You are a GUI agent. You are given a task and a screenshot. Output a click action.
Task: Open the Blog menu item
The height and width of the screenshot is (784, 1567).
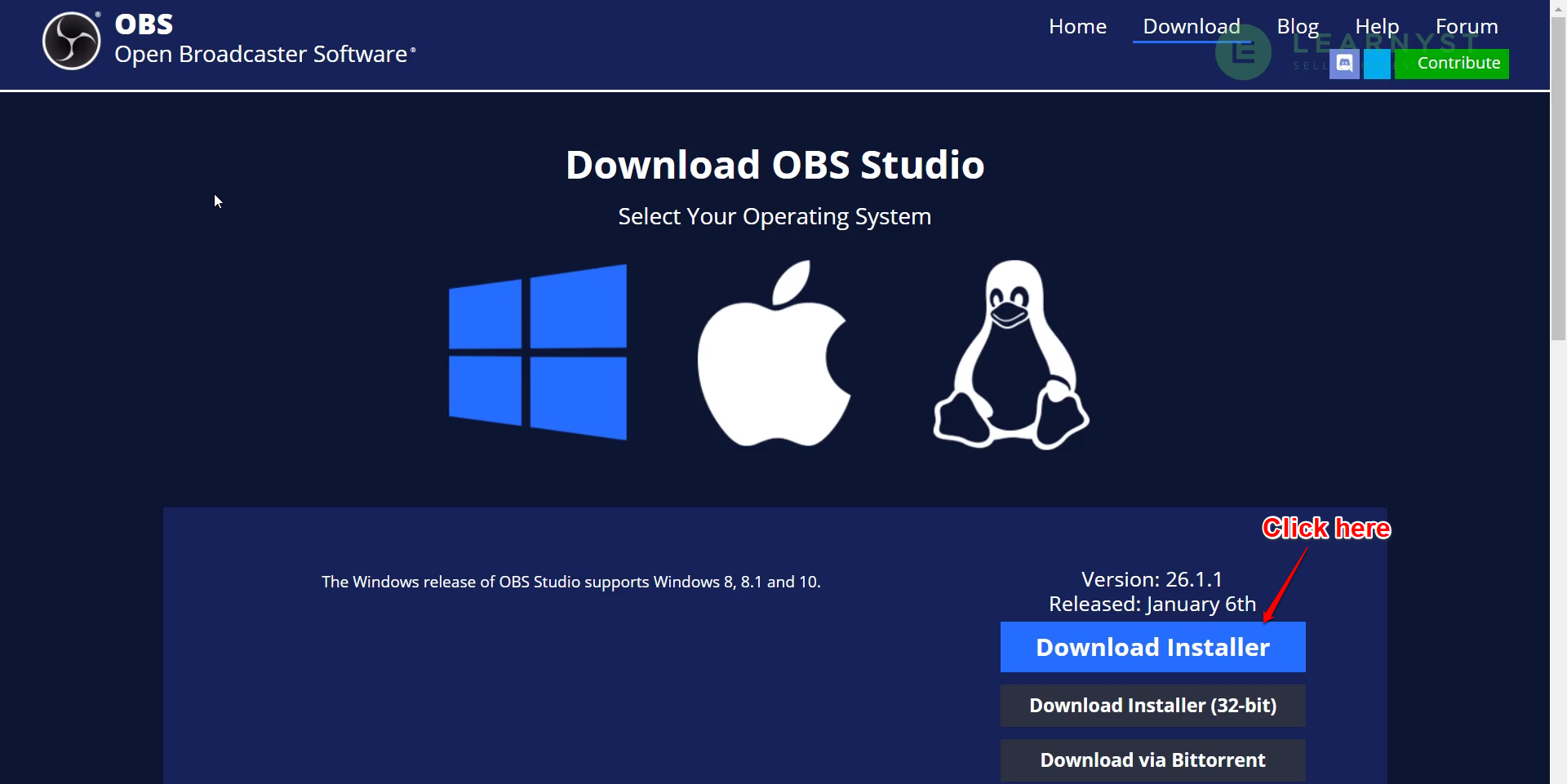1298,26
